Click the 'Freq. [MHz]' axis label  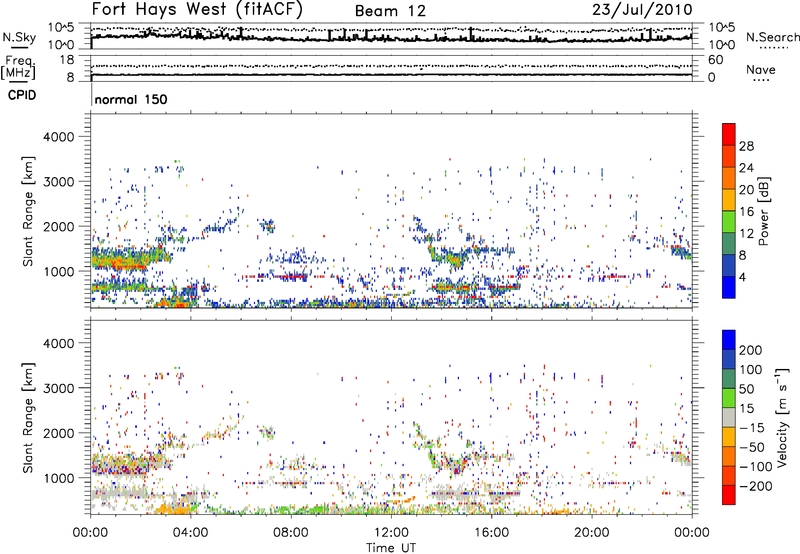pos(18,68)
